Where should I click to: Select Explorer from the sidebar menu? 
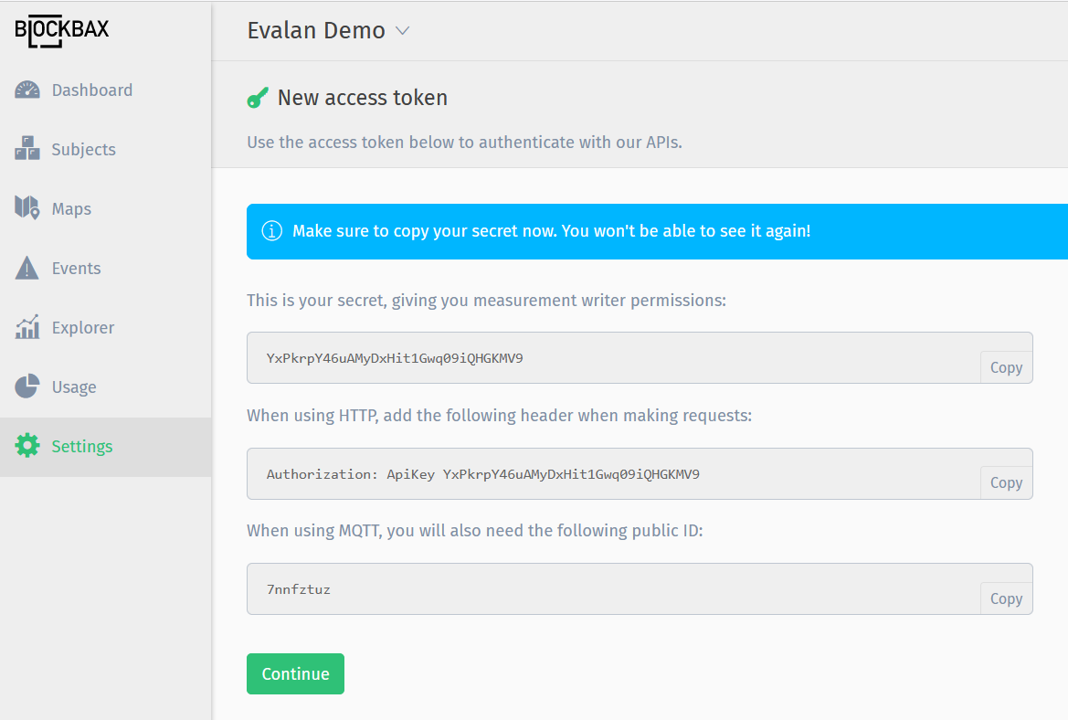[83, 327]
